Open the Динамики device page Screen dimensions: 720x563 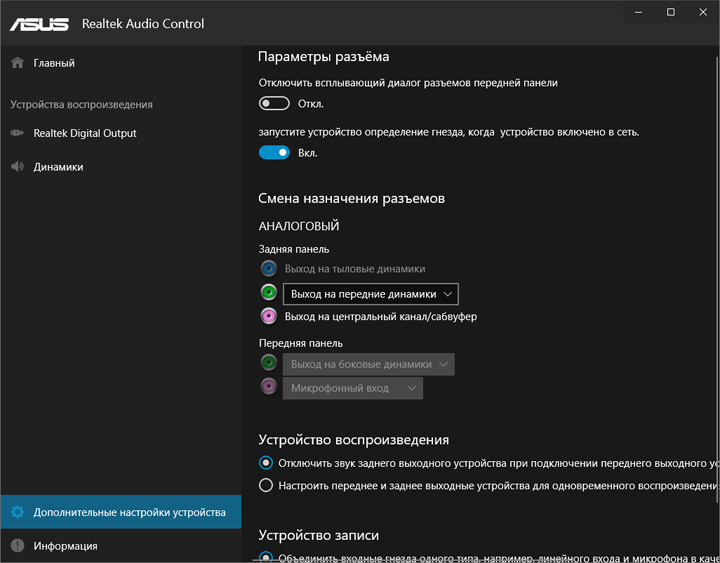coord(121,167)
